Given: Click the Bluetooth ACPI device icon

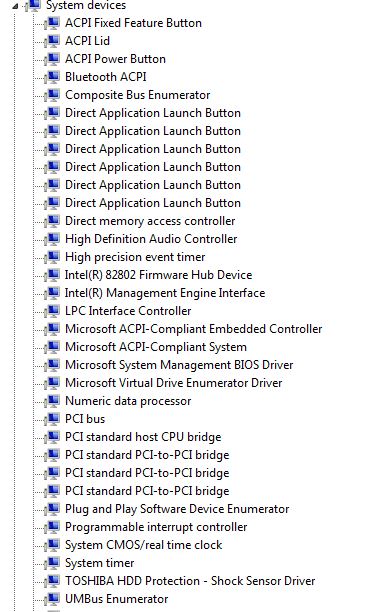Looking at the screenshot, I should [x=52, y=77].
